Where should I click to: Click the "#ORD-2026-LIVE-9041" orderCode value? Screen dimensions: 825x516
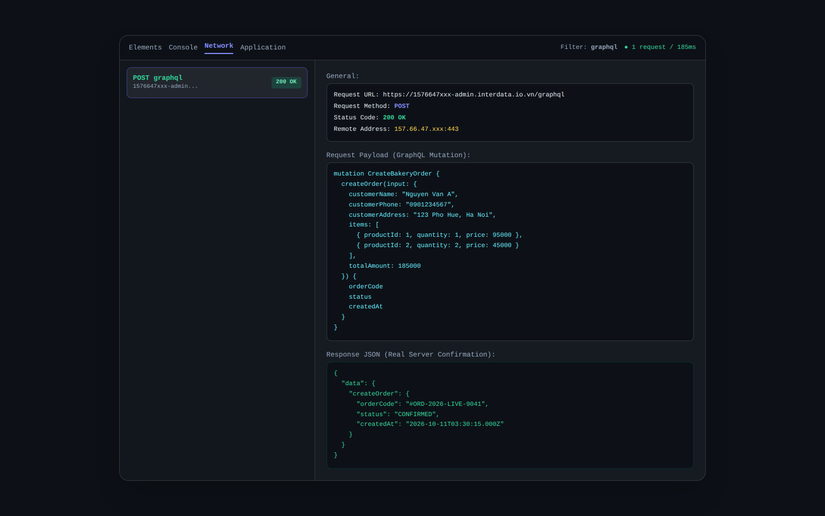(447, 404)
